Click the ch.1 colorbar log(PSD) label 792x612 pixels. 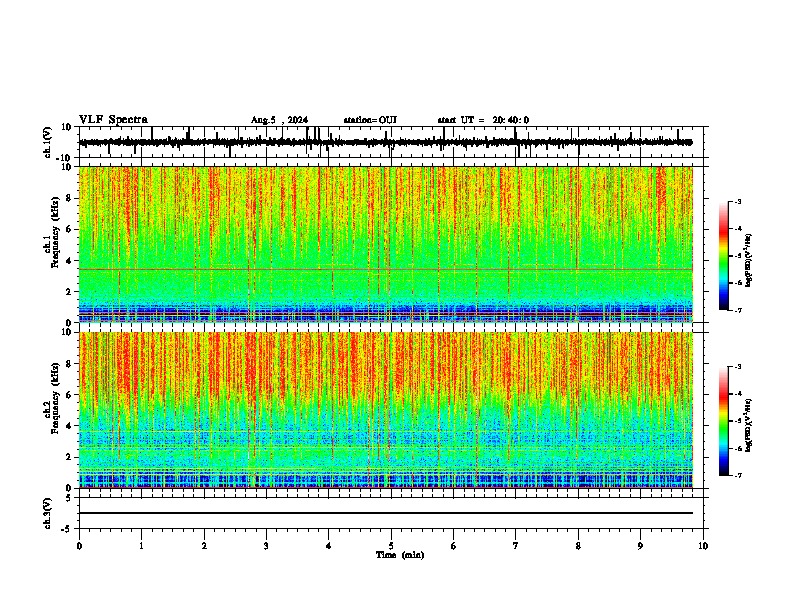[749, 260]
